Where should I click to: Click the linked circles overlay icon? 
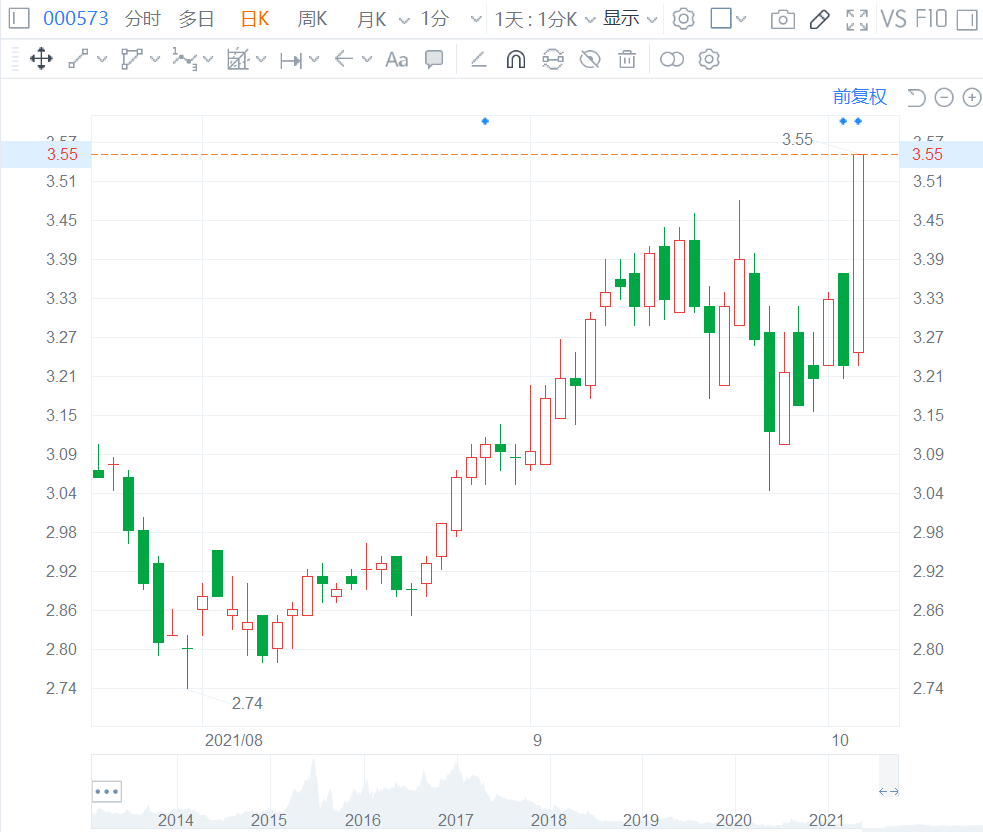[x=671, y=60]
